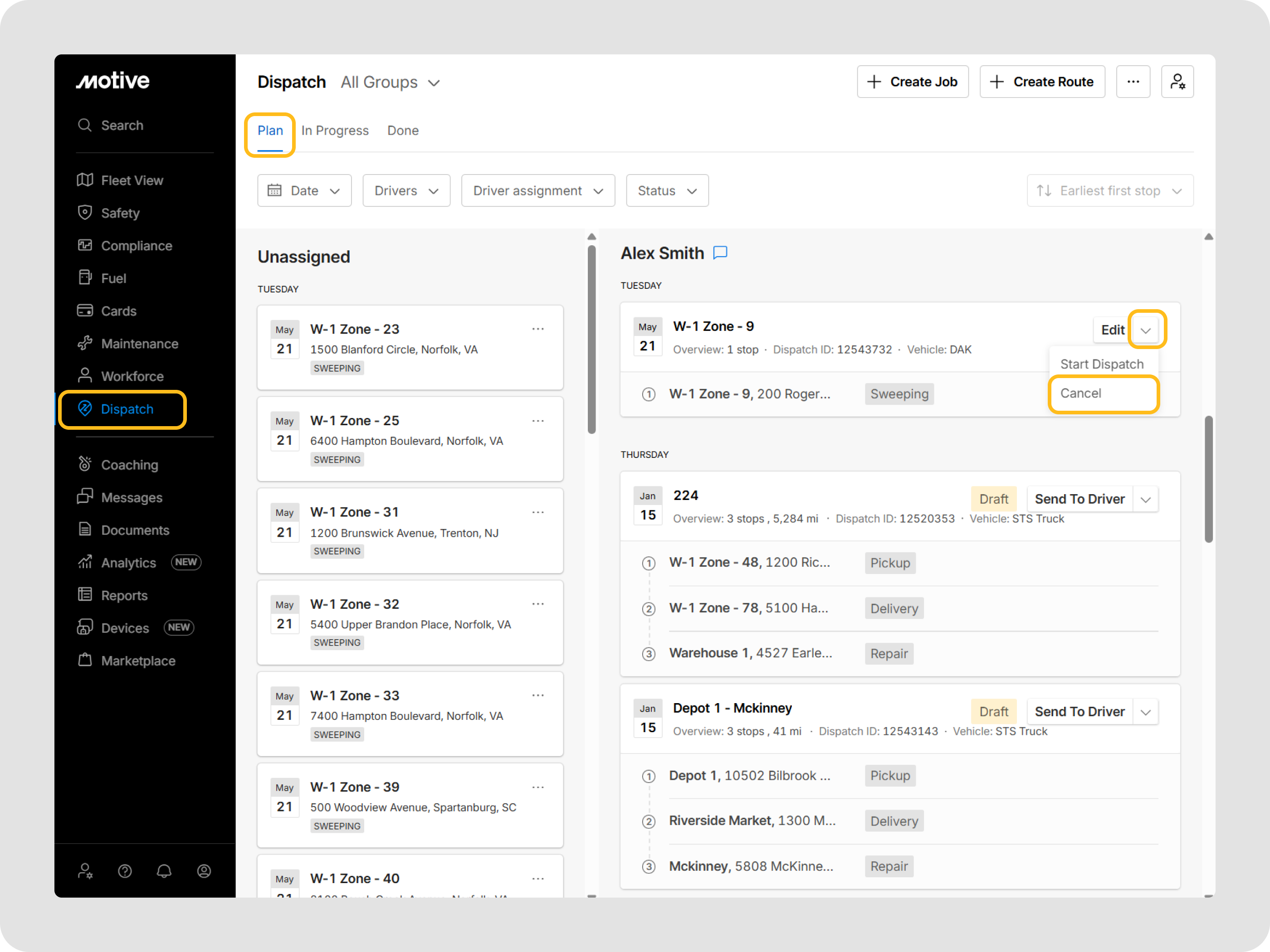Click the Safety shield icon
Screen dimensions: 1270x952
pos(85,213)
